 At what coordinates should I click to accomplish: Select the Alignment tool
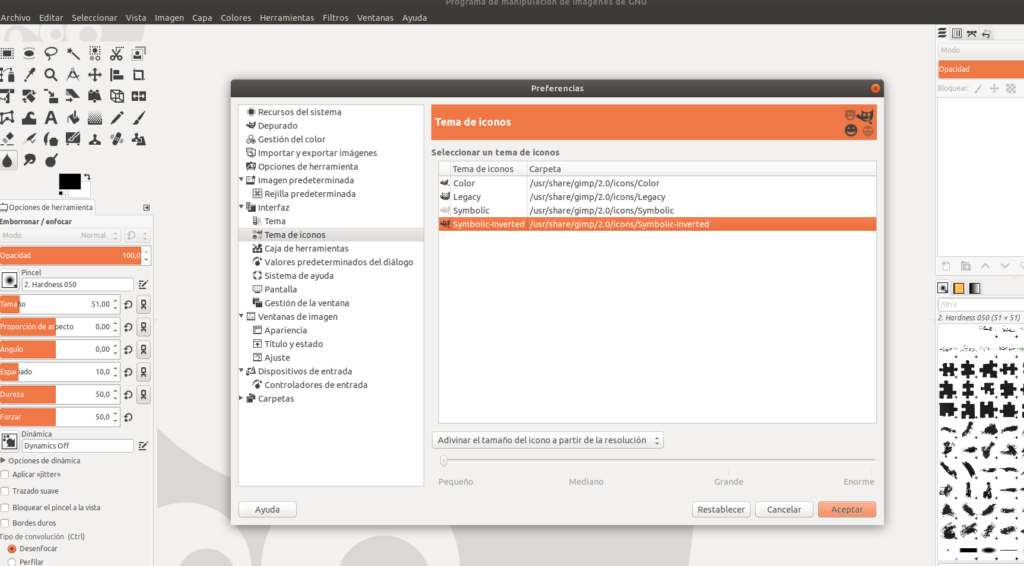tap(116, 75)
